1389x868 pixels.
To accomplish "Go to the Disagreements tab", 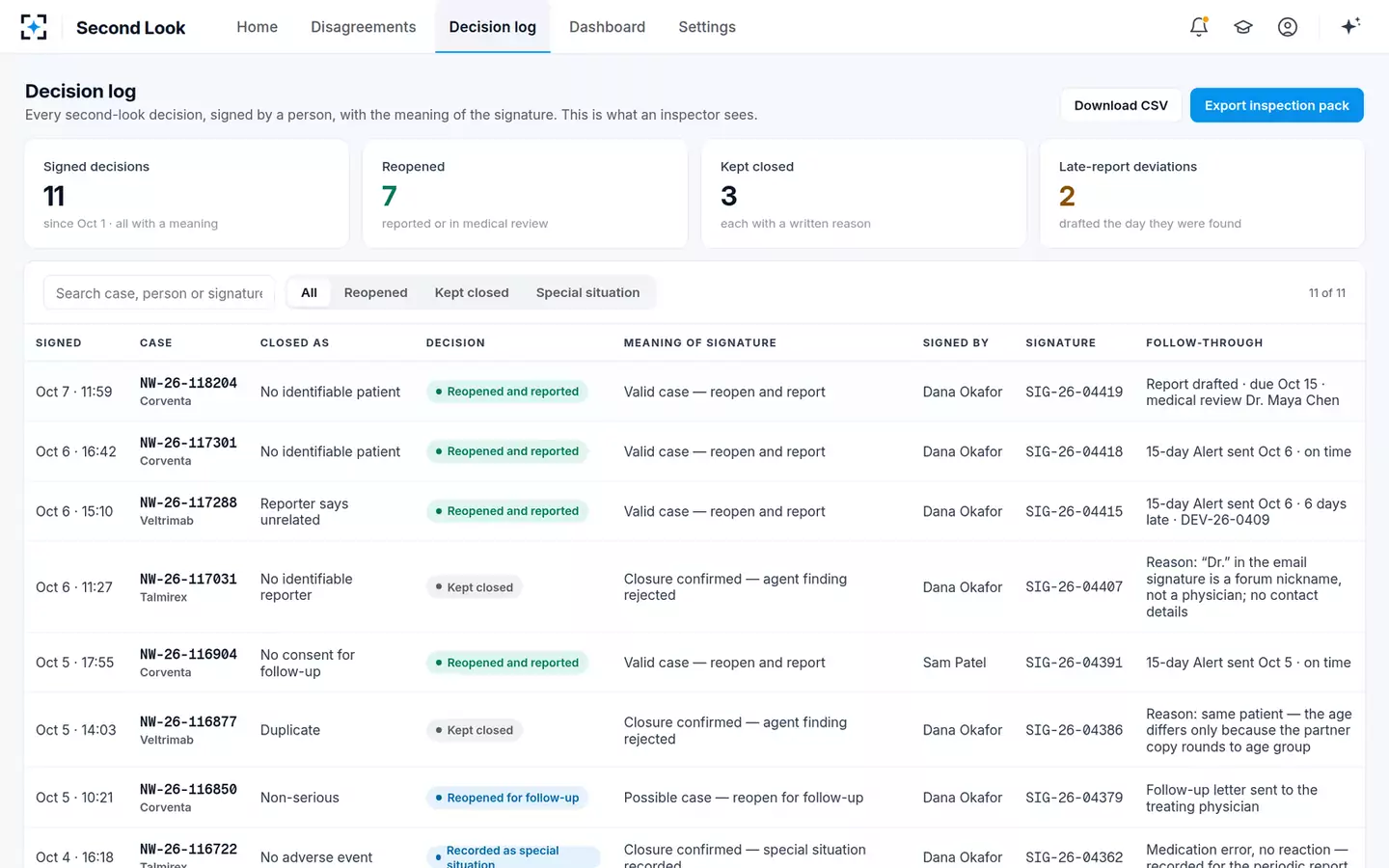I will 364,27.
